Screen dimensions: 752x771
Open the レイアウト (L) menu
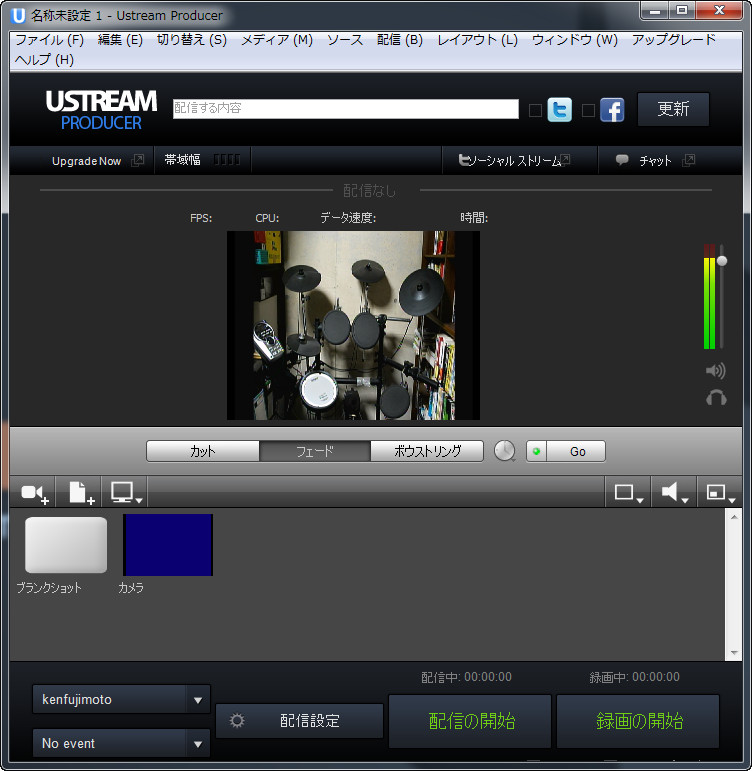pos(478,40)
